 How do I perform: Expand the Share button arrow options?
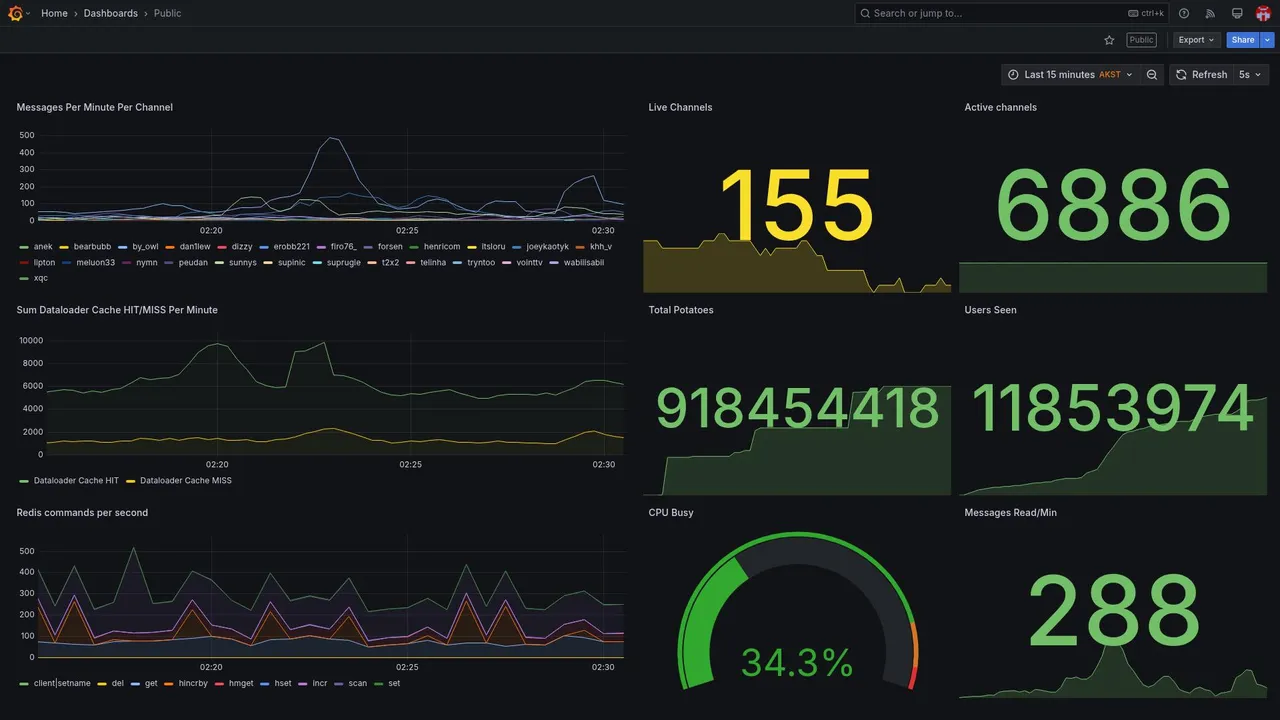point(1268,40)
